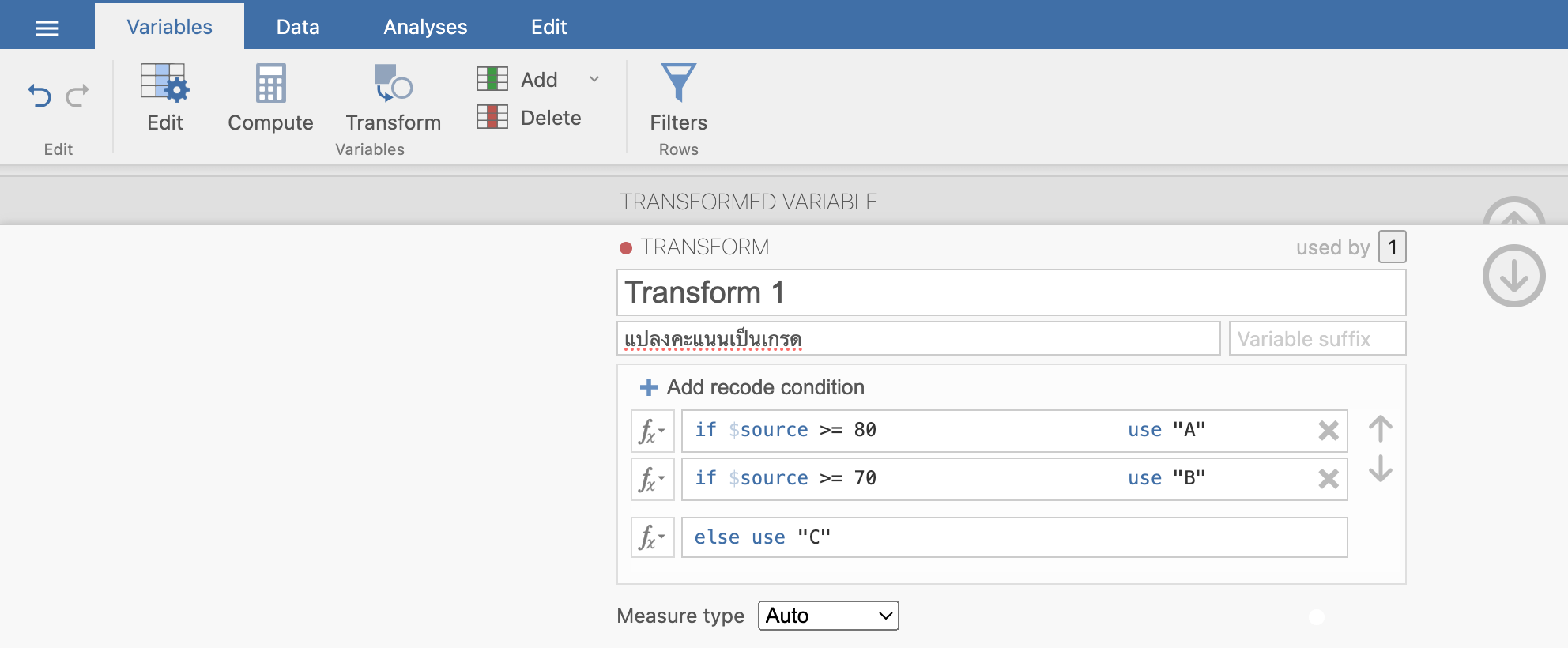Screen dimensions: 1568x648
Task: Remove the ">= 80" recode condition
Action: coord(1329,431)
